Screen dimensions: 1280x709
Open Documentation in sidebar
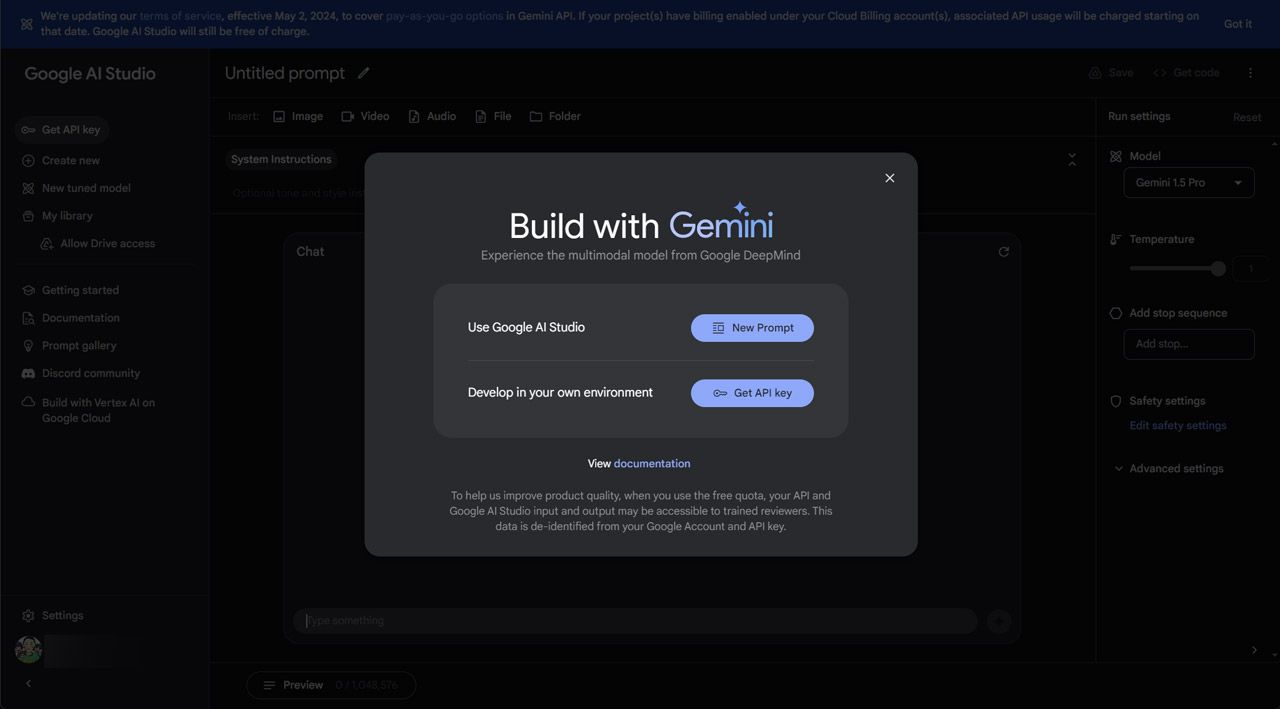70,318
